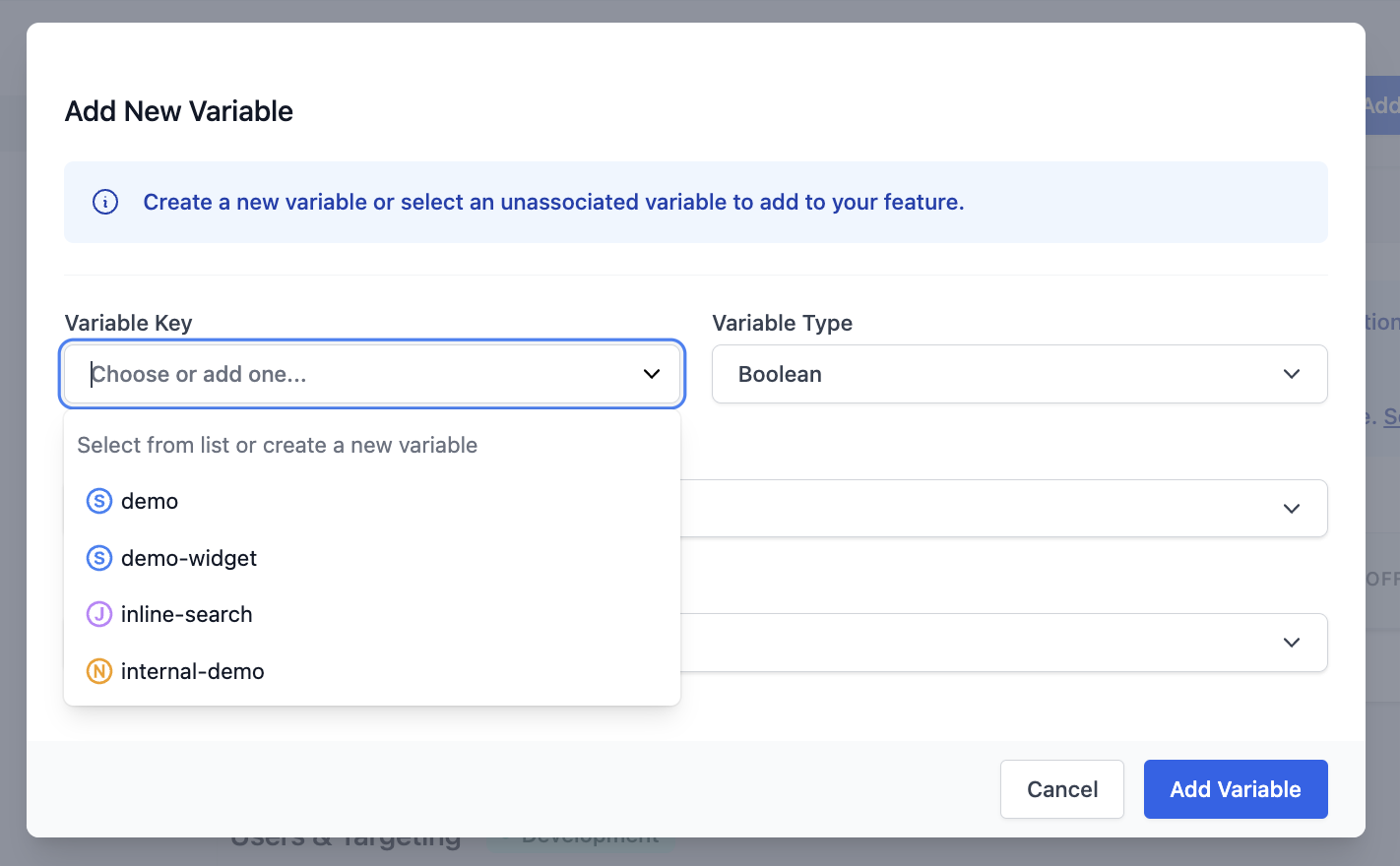Choose inline-search in the suggestion list
This screenshot has height=866, width=1400.
point(186,614)
